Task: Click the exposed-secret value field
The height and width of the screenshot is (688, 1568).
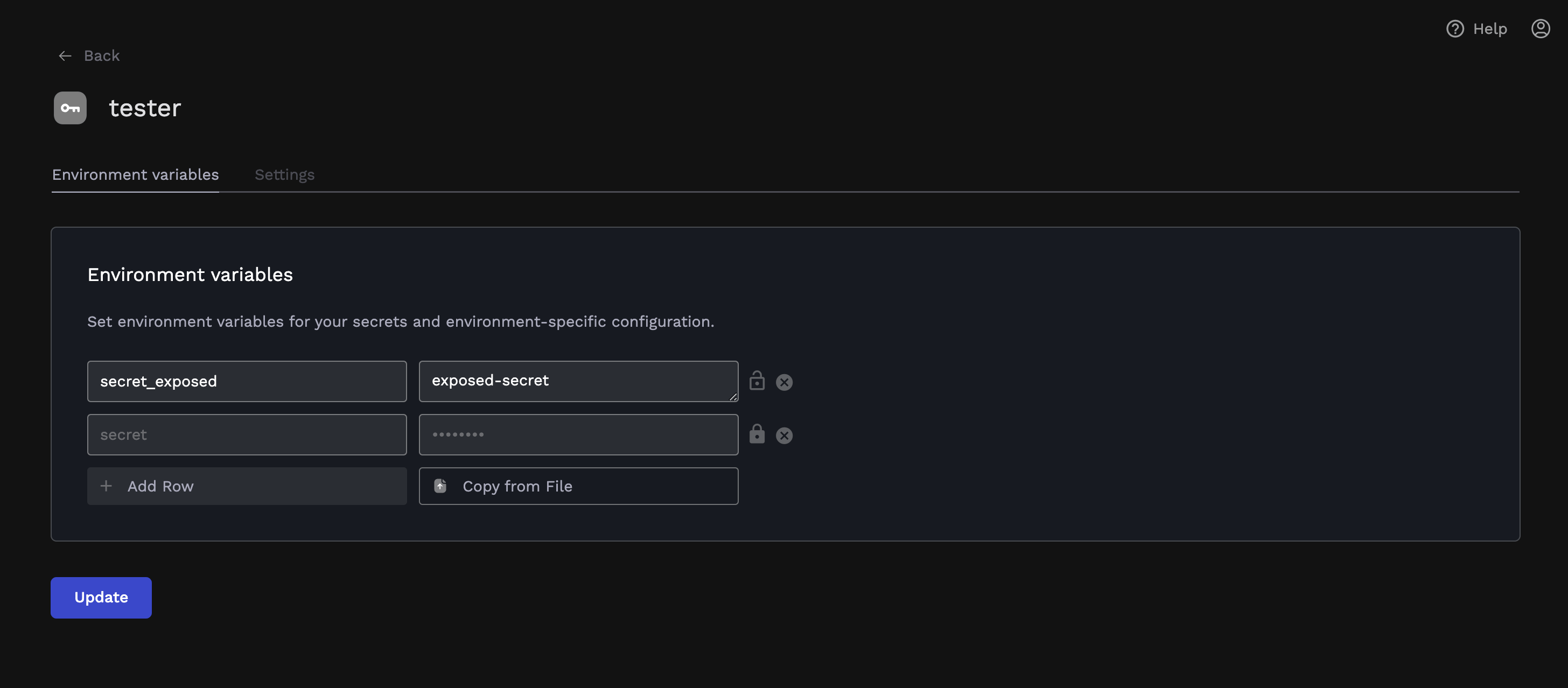Action: (578, 381)
